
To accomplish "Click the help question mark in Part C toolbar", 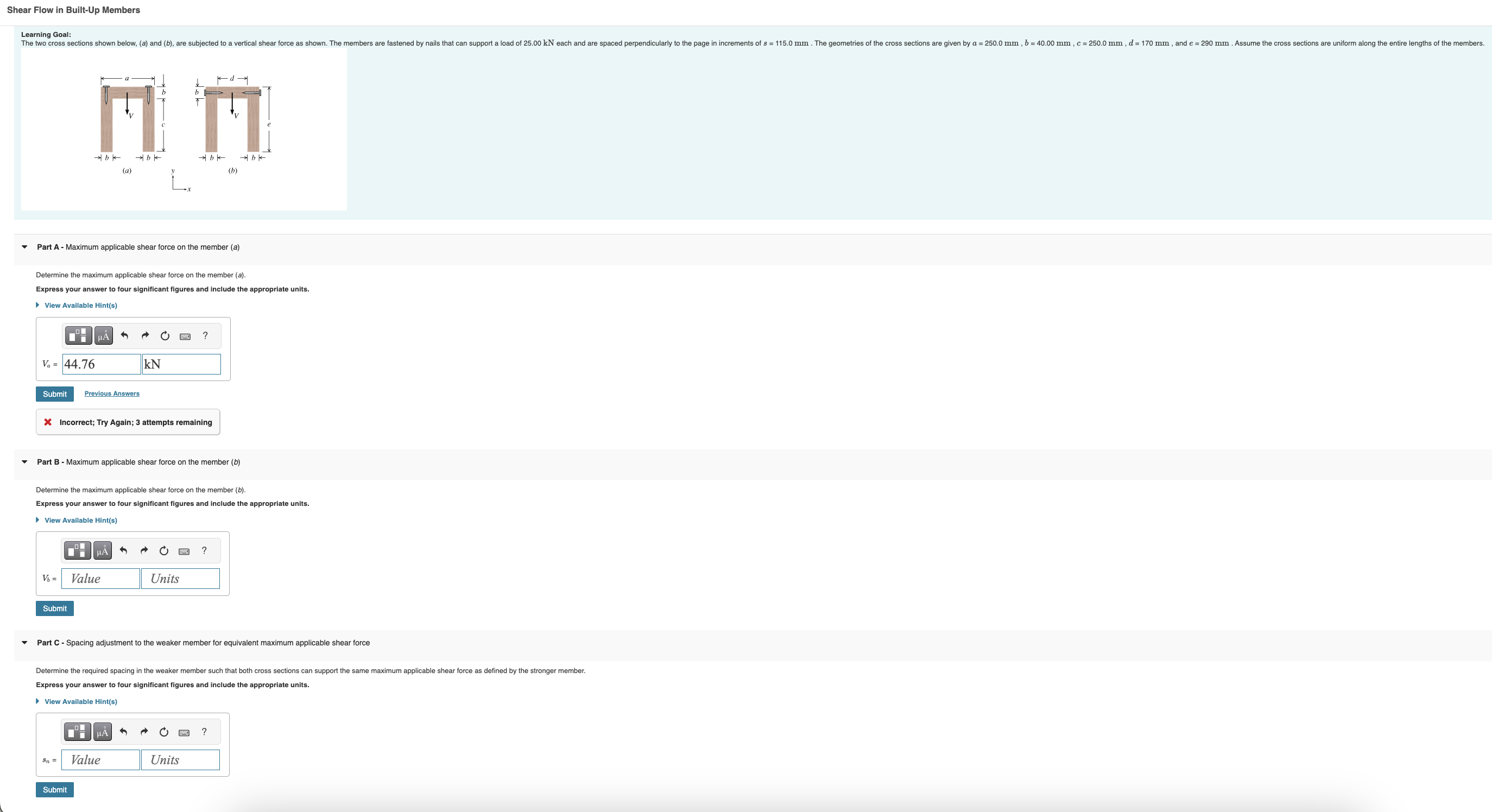I will [204, 732].
